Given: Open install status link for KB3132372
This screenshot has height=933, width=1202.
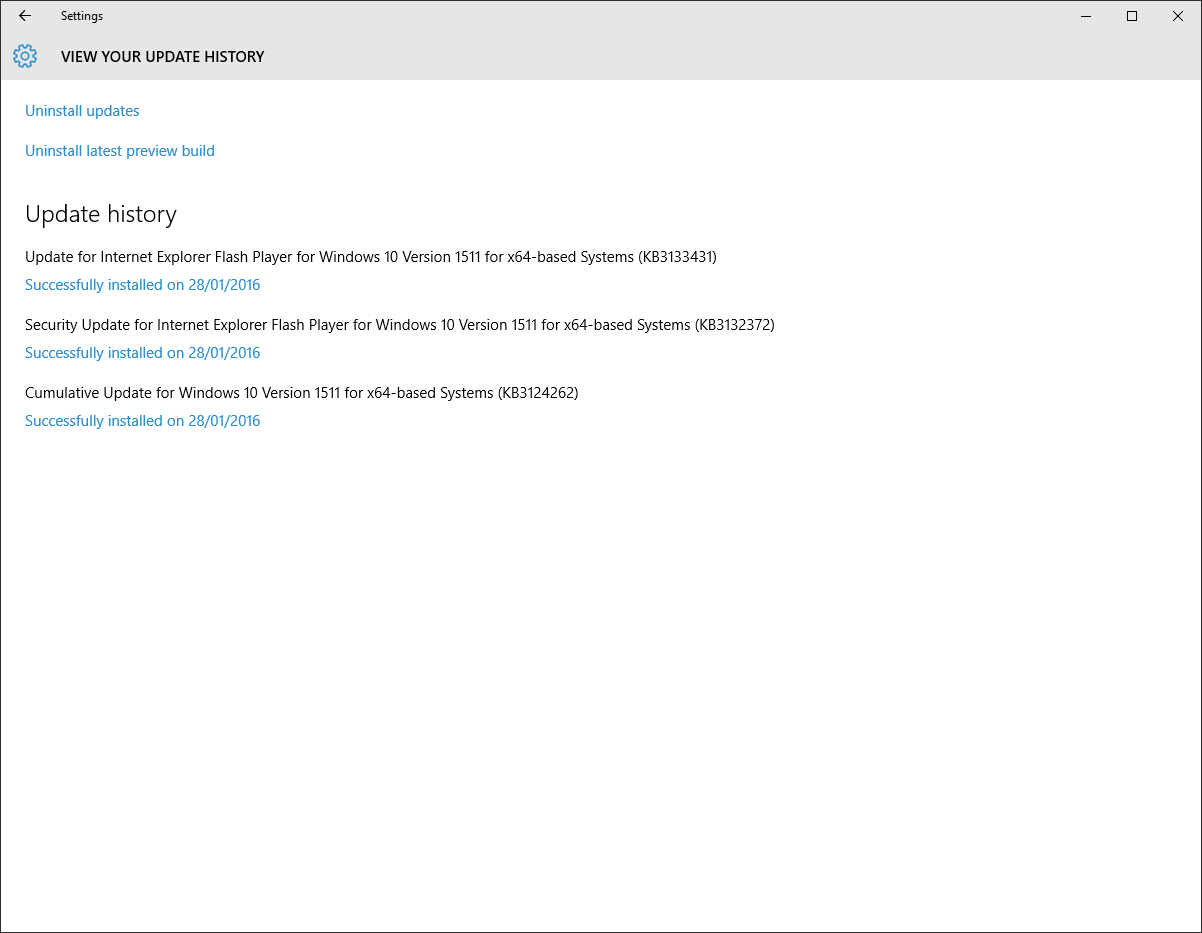Looking at the screenshot, I should click(142, 353).
